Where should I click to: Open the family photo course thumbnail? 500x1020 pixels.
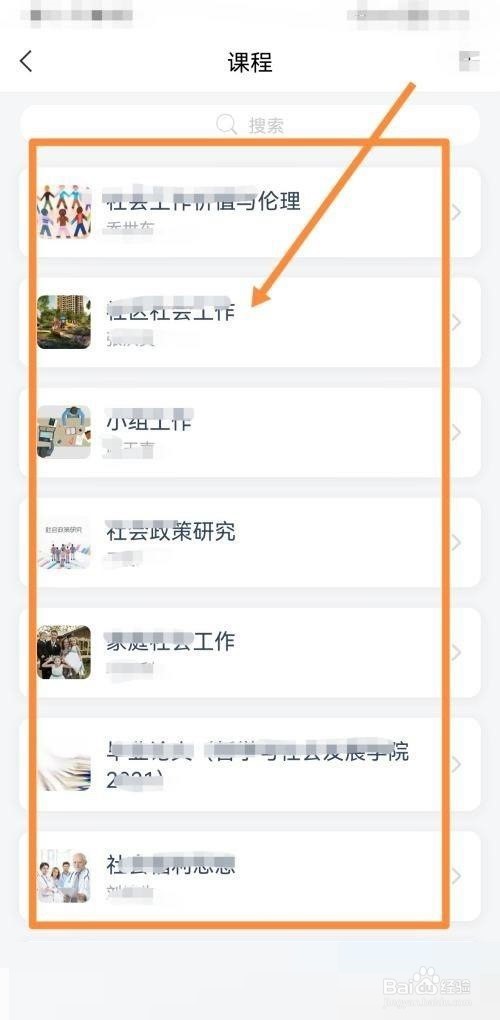(x=64, y=652)
